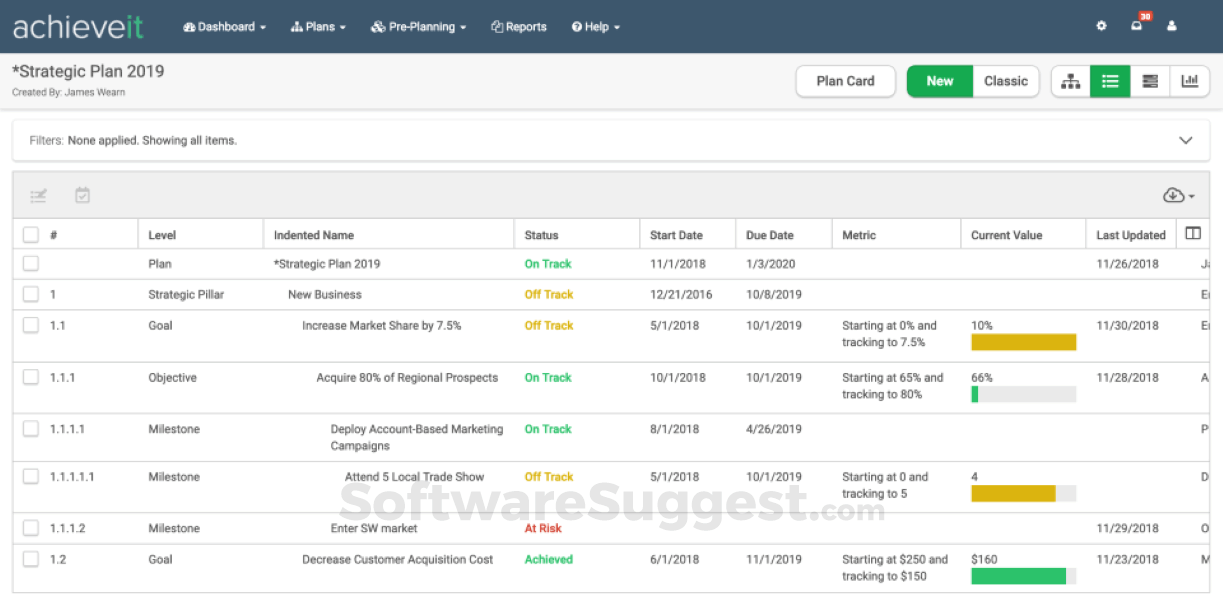This screenshot has height=600, width=1223.
Task: Click the column chooser icon
Action: click(x=1193, y=234)
